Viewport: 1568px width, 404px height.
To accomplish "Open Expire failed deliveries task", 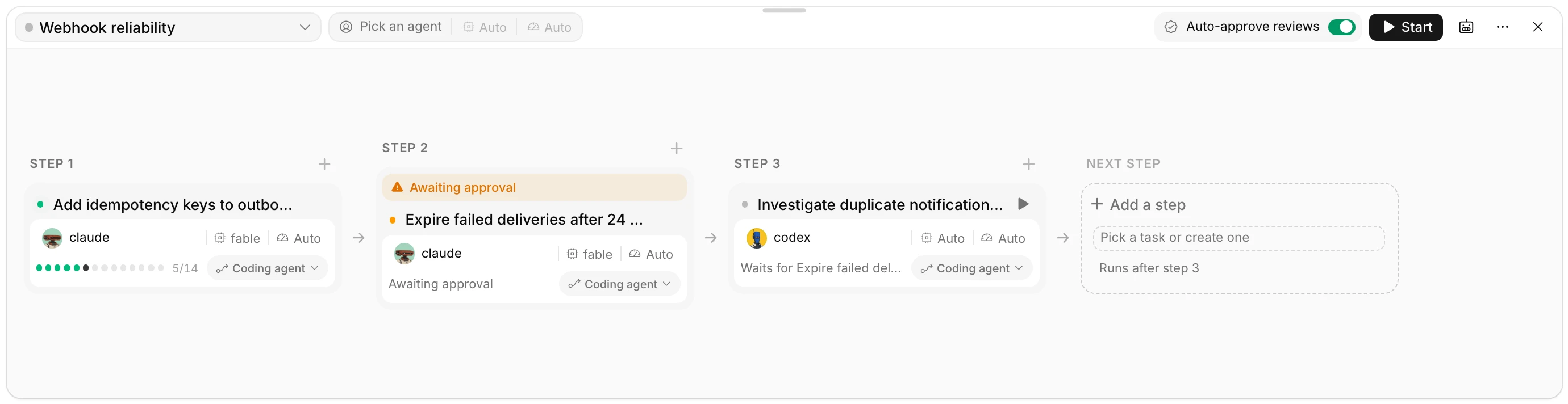I will point(524,220).
